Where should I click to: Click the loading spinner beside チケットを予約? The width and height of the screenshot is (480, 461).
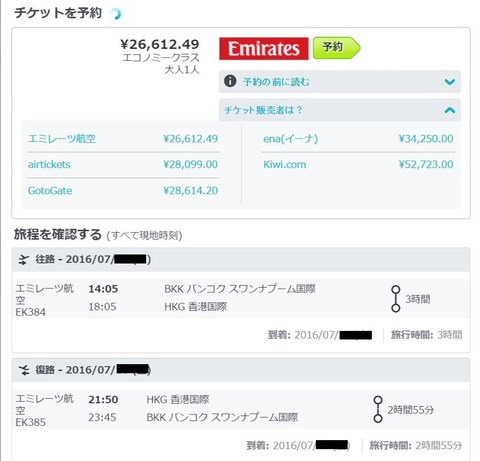116,14
